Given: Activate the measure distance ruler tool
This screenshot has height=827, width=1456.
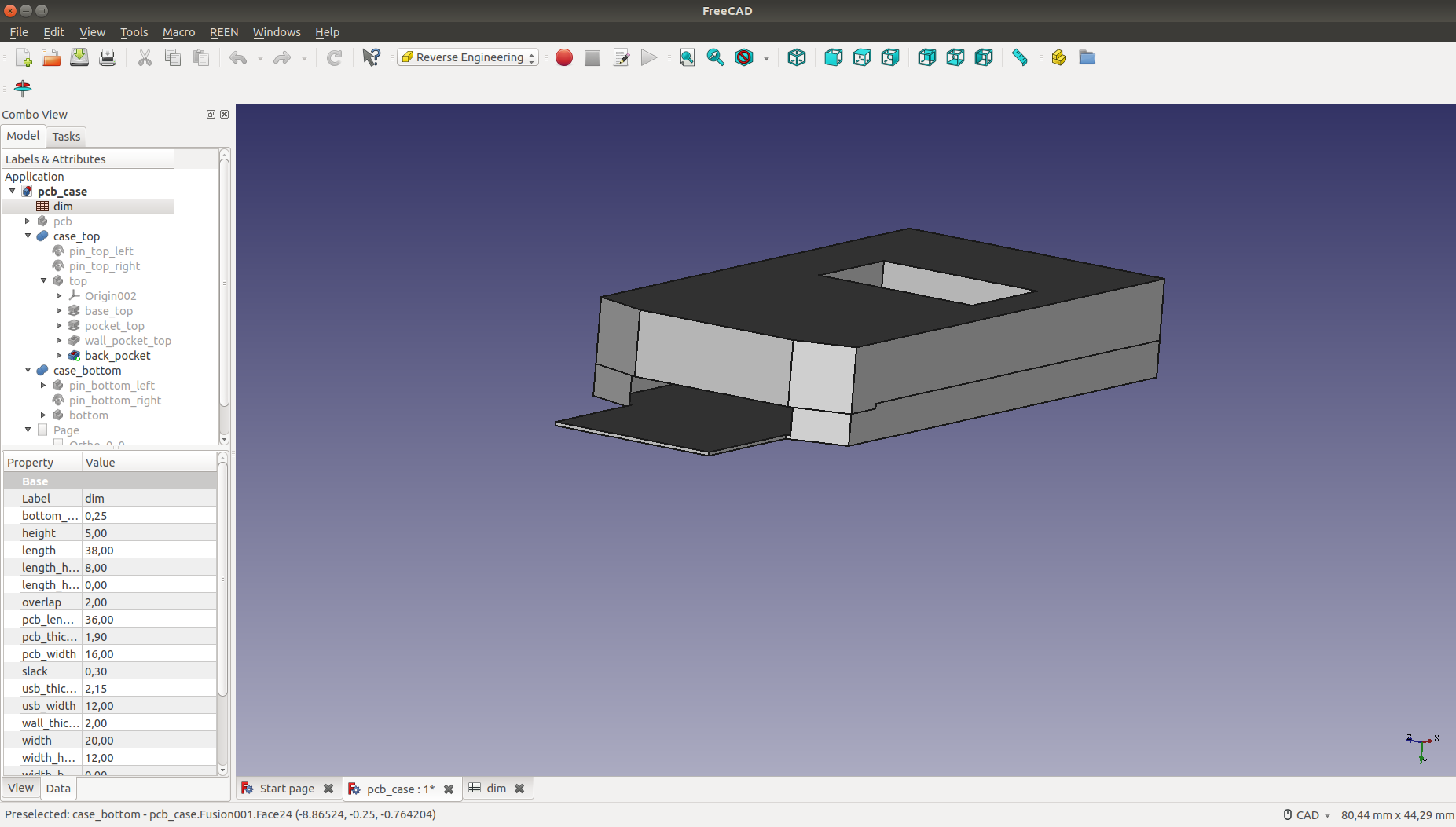Looking at the screenshot, I should [x=1019, y=57].
